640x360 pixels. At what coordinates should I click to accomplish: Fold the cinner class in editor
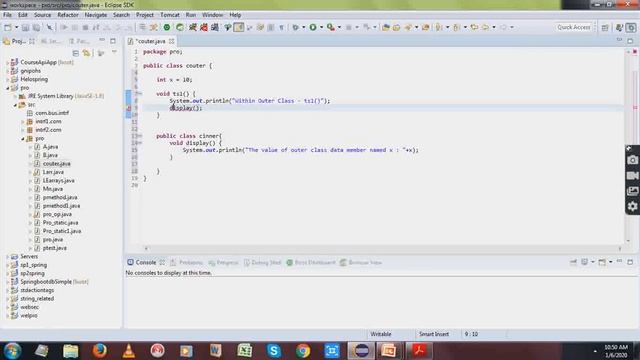(140, 136)
